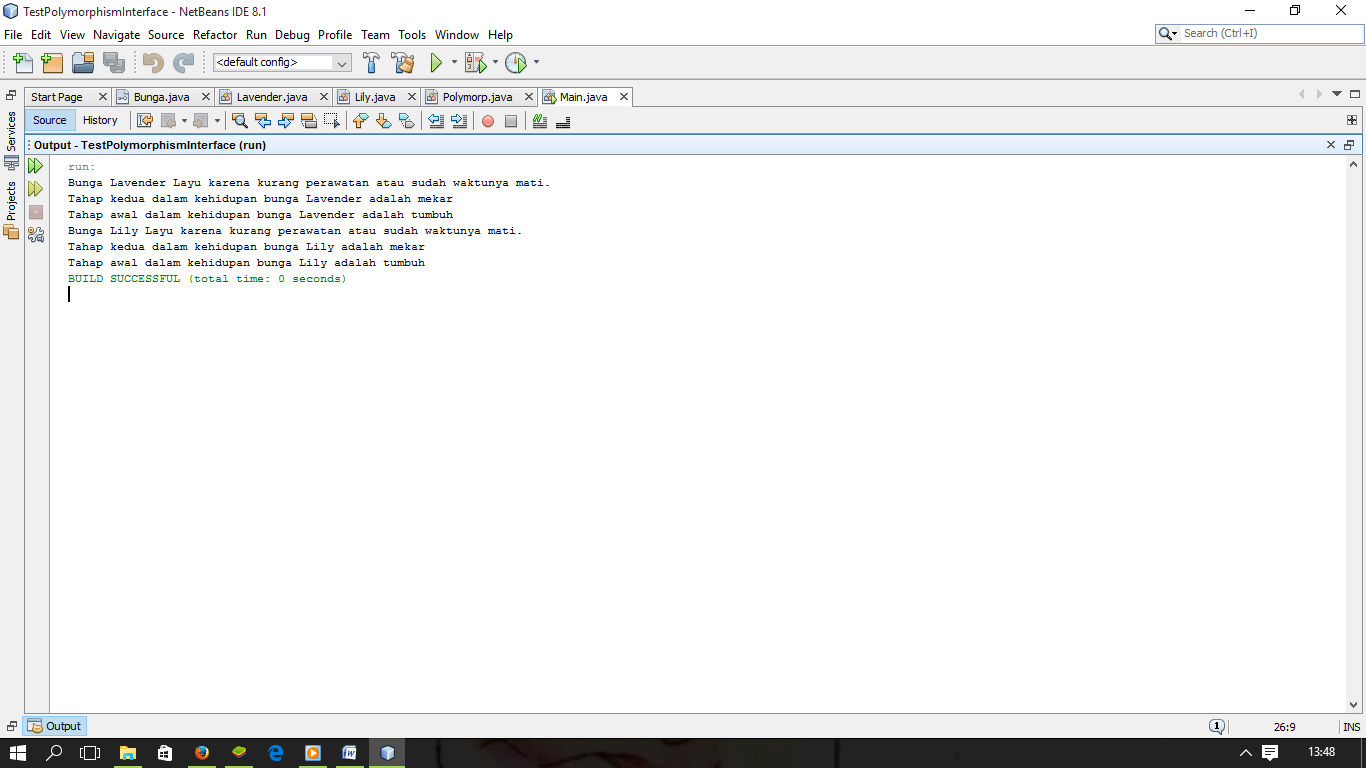Open the default config dropdown

[x=282, y=63]
